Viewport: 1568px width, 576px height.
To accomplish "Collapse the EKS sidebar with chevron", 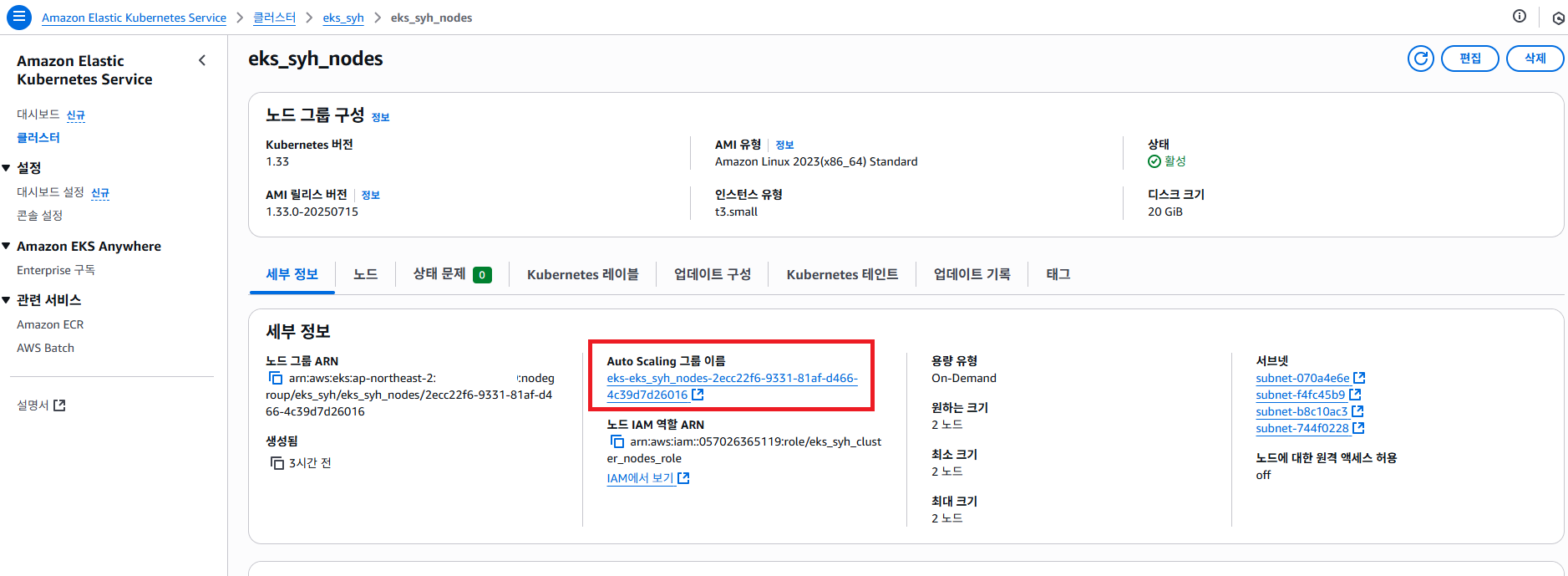I will point(202,60).
